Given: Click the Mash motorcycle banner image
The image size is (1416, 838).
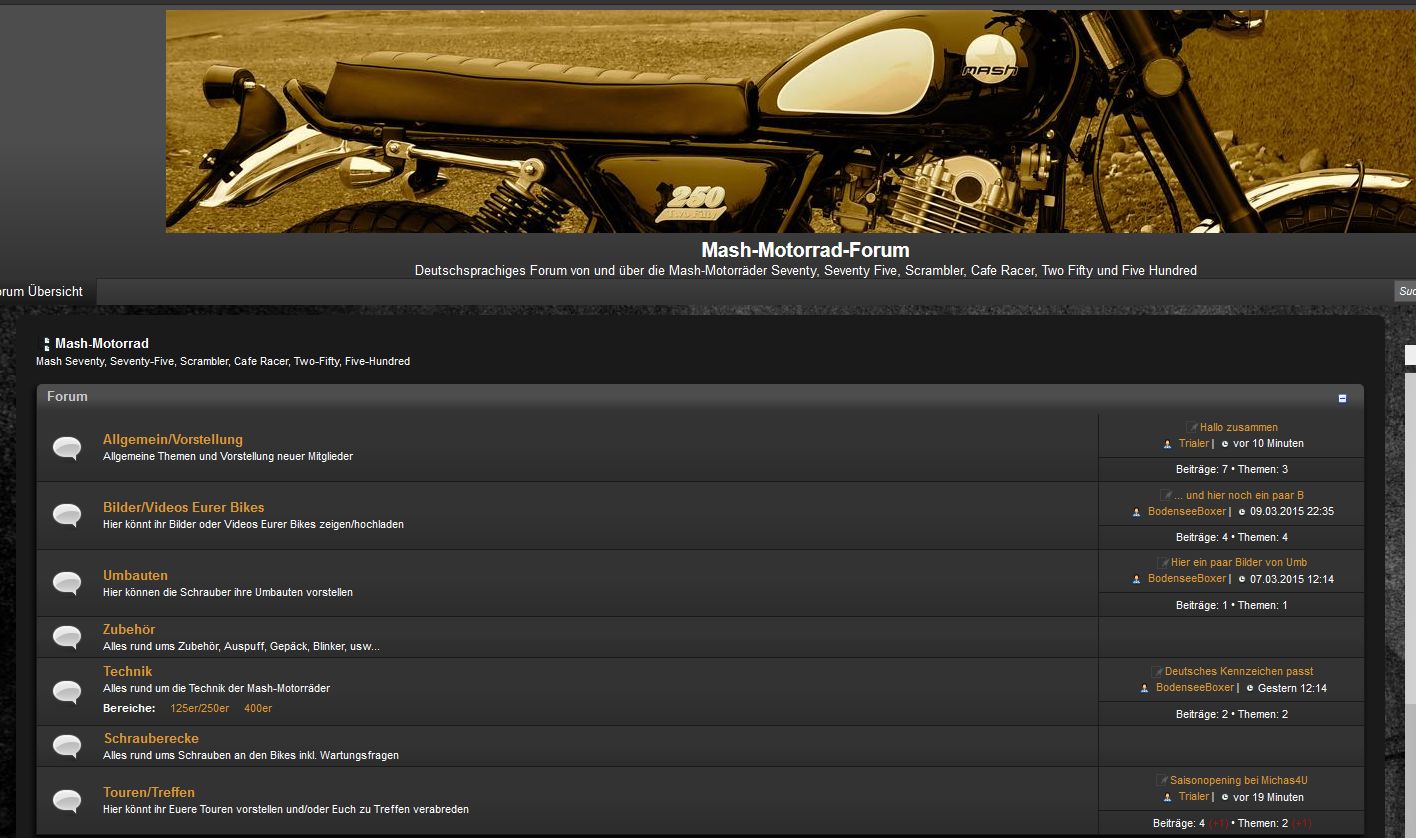Looking at the screenshot, I should [790, 121].
